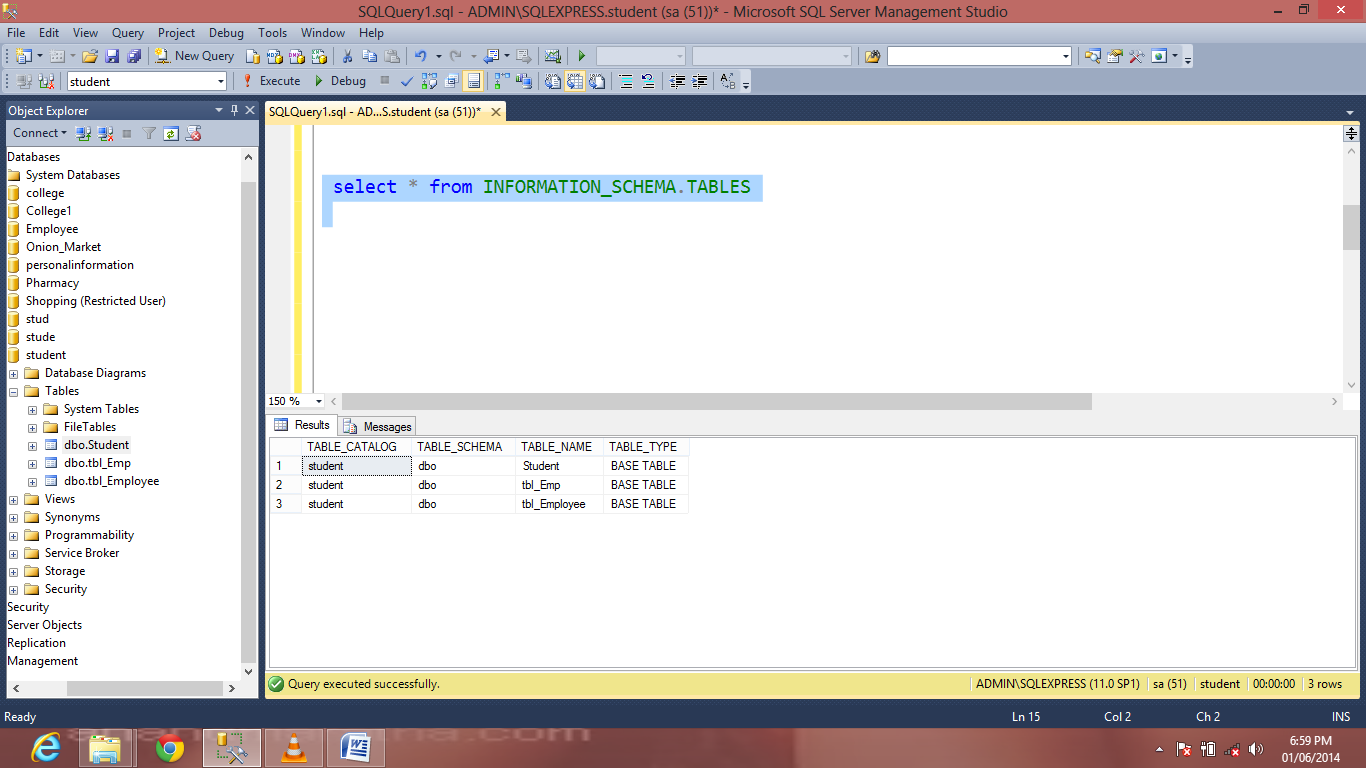Open the Connect dropdown in Object Explorer
1366x768 pixels.
[x=40, y=132]
